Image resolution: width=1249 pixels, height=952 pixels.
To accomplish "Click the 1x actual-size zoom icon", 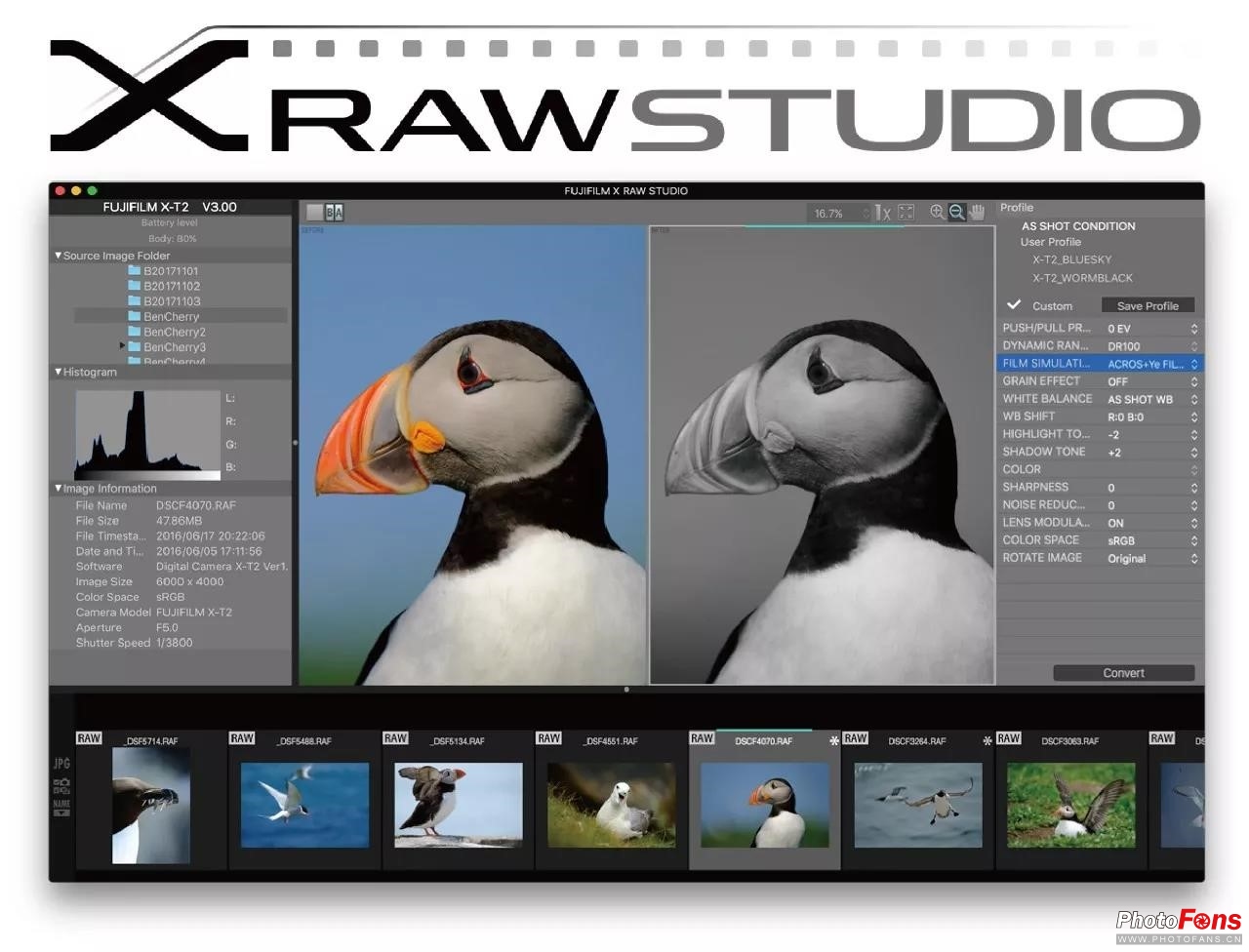I will (x=883, y=213).
